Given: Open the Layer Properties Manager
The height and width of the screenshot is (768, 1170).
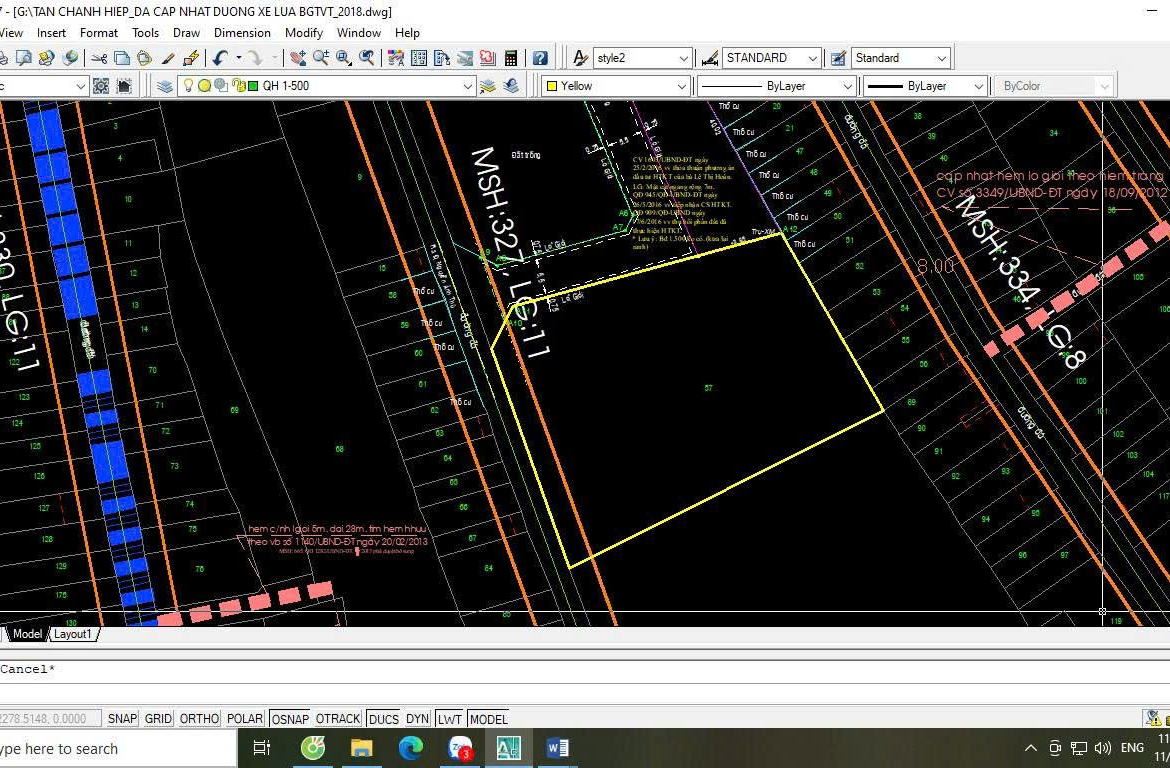Looking at the screenshot, I should click(165, 86).
